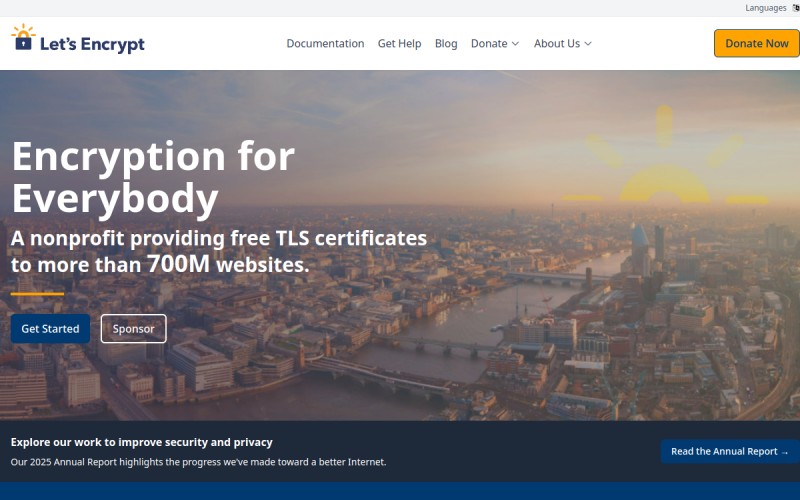Expand the About Us dropdown menu
800x500 pixels.
tap(562, 43)
